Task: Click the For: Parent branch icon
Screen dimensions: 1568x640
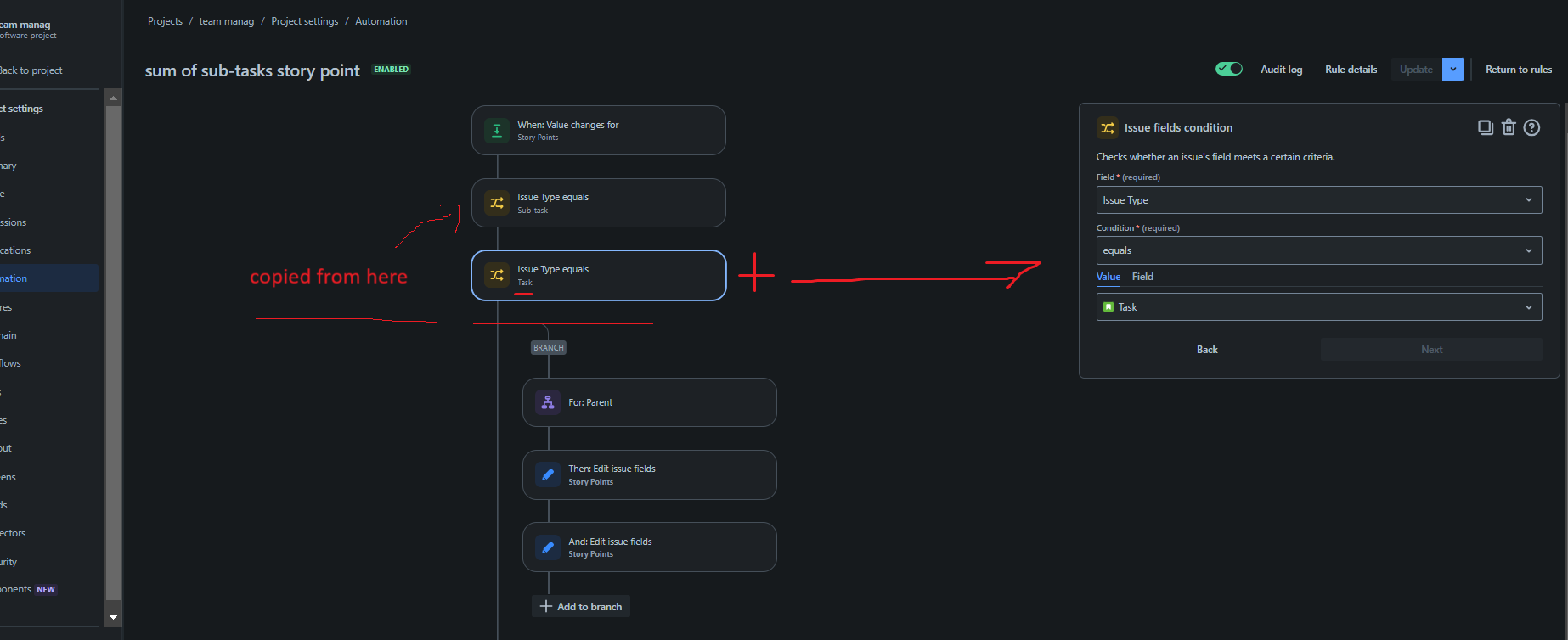Action: pyautogui.click(x=548, y=402)
